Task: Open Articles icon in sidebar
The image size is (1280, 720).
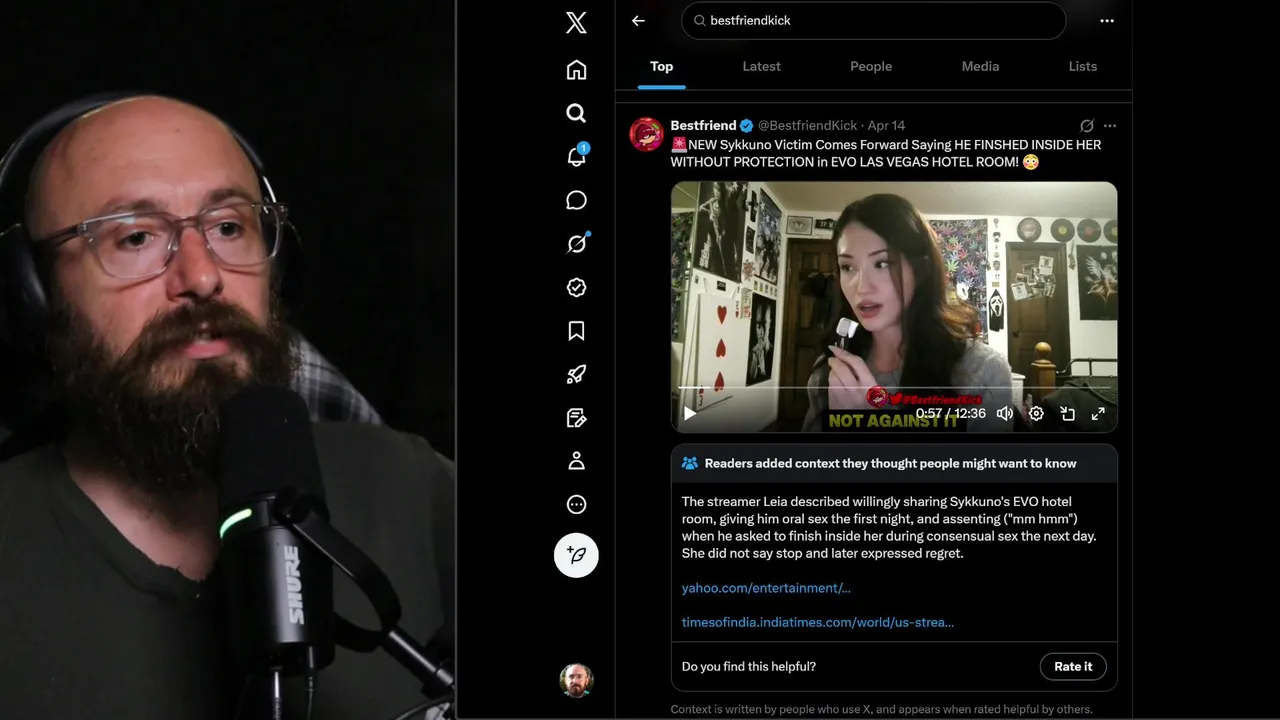Action: (576, 418)
